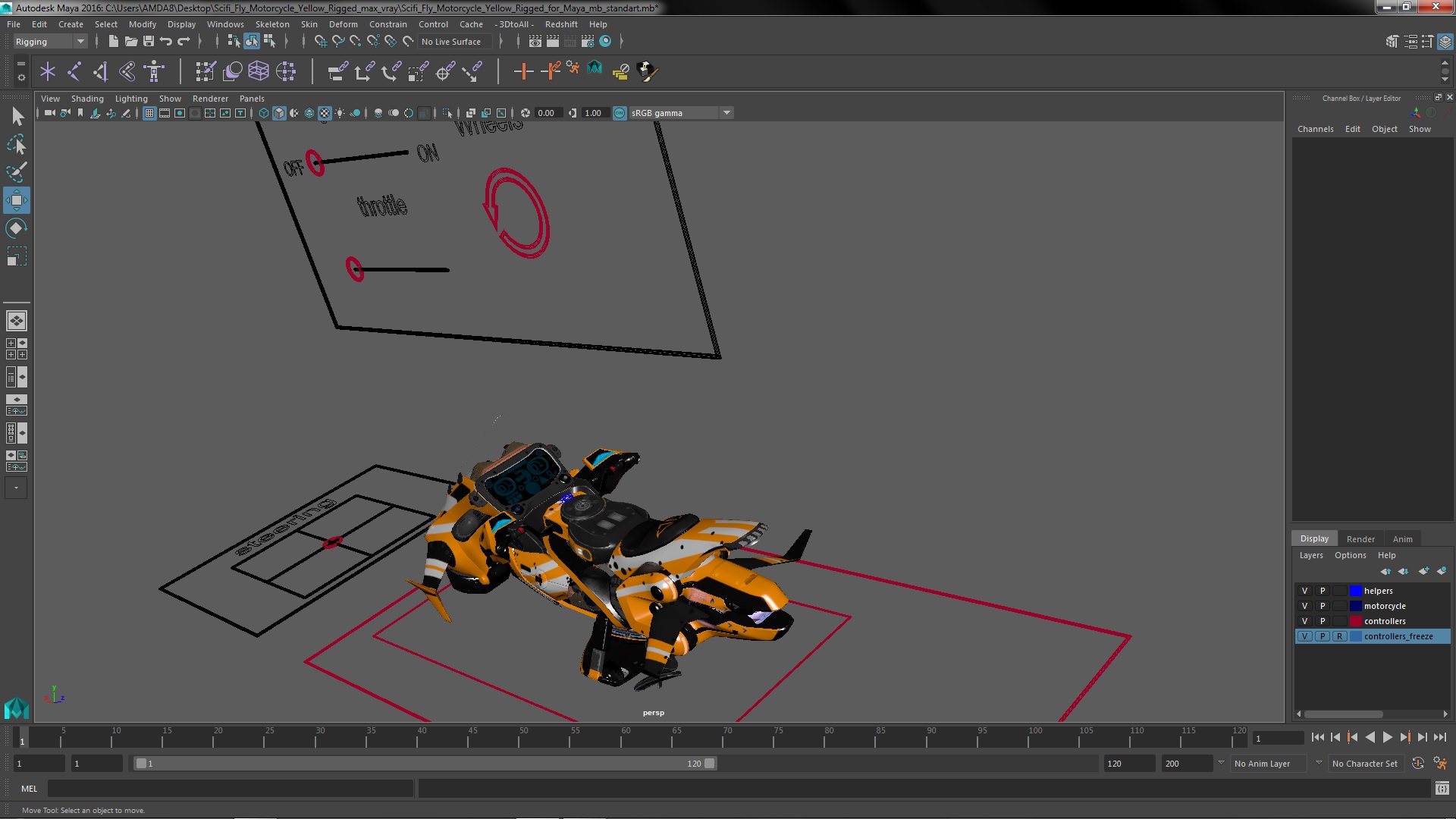
Task: Toggle R display type on controllers_freeze
Action: point(1340,636)
